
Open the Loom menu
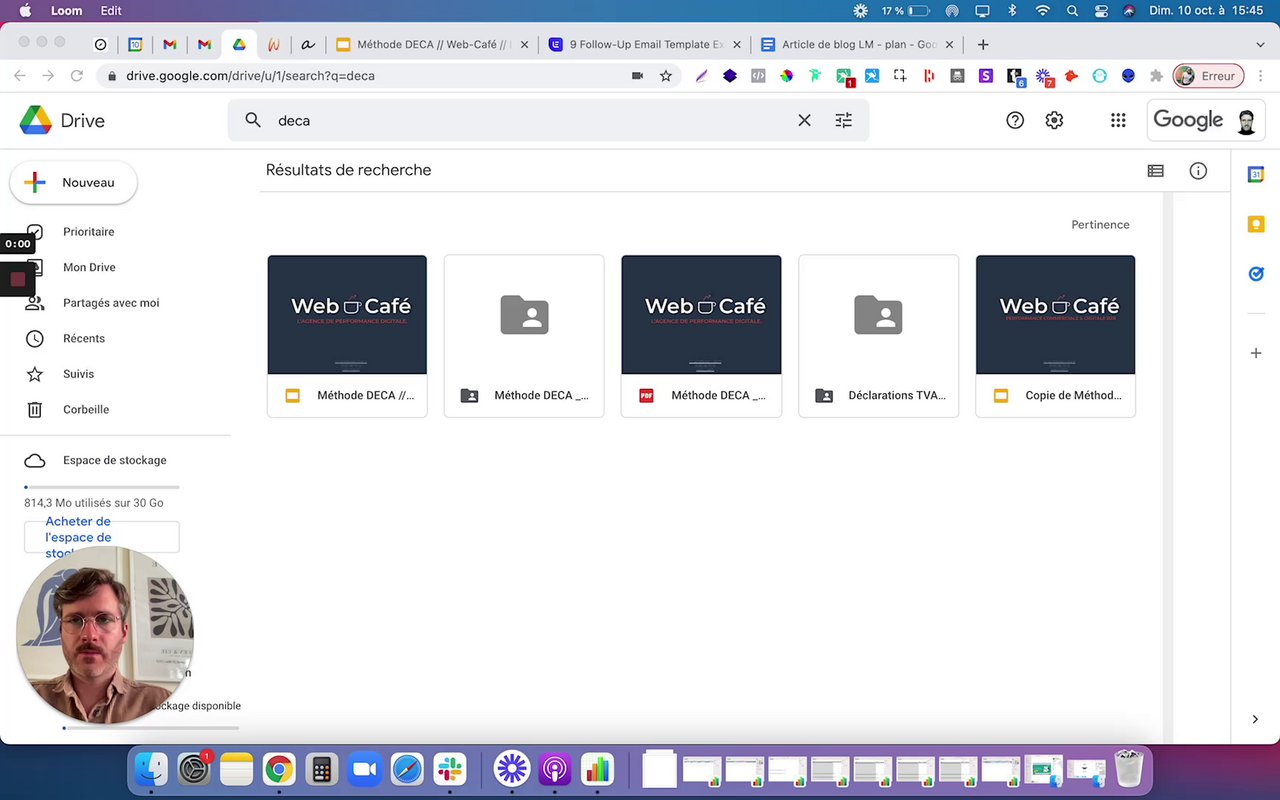pos(67,11)
